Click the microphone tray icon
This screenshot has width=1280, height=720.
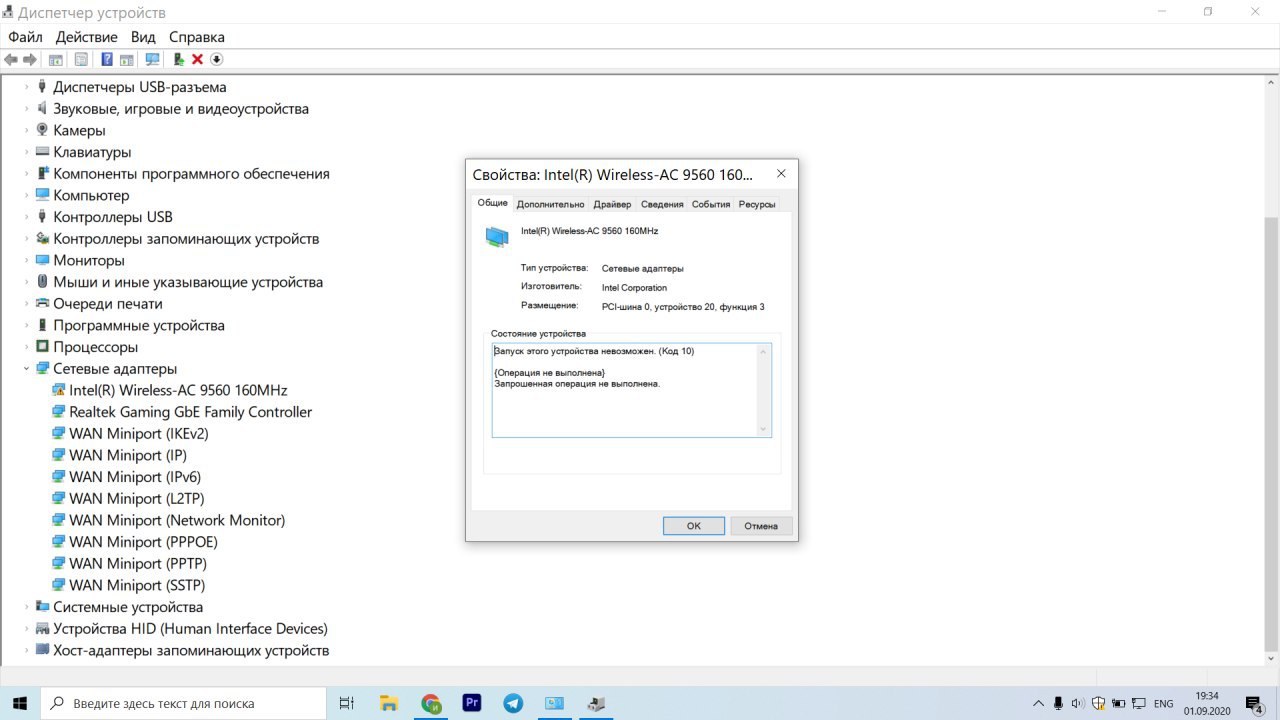pyautogui.click(x=1058, y=703)
